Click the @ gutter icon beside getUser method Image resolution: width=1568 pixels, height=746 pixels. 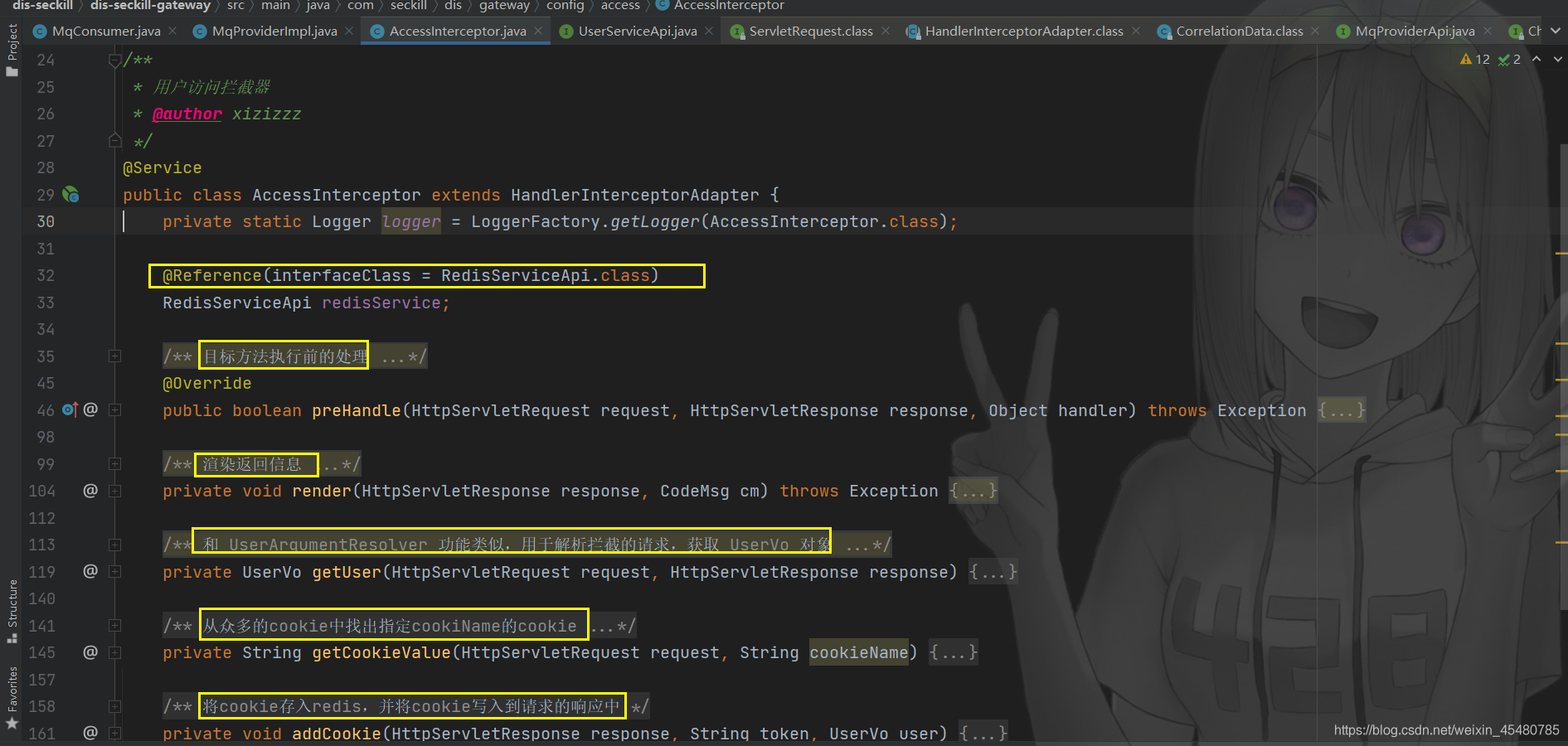[90, 571]
